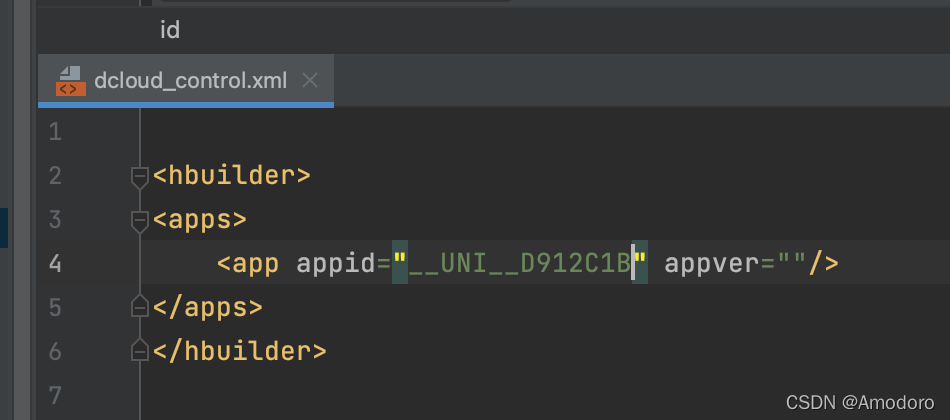Click the </hbuilder> fold end marker
The height and width of the screenshot is (420, 950).
(x=140, y=350)
